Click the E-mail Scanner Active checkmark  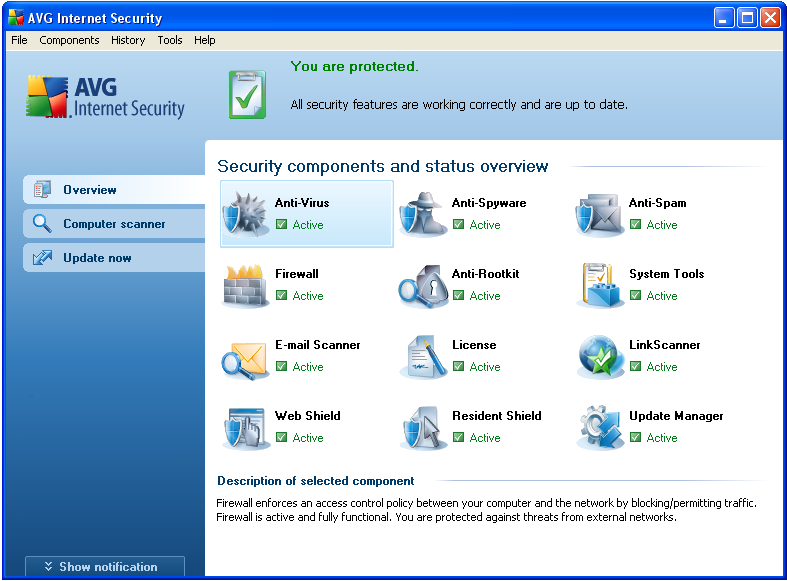pos(282,366)
